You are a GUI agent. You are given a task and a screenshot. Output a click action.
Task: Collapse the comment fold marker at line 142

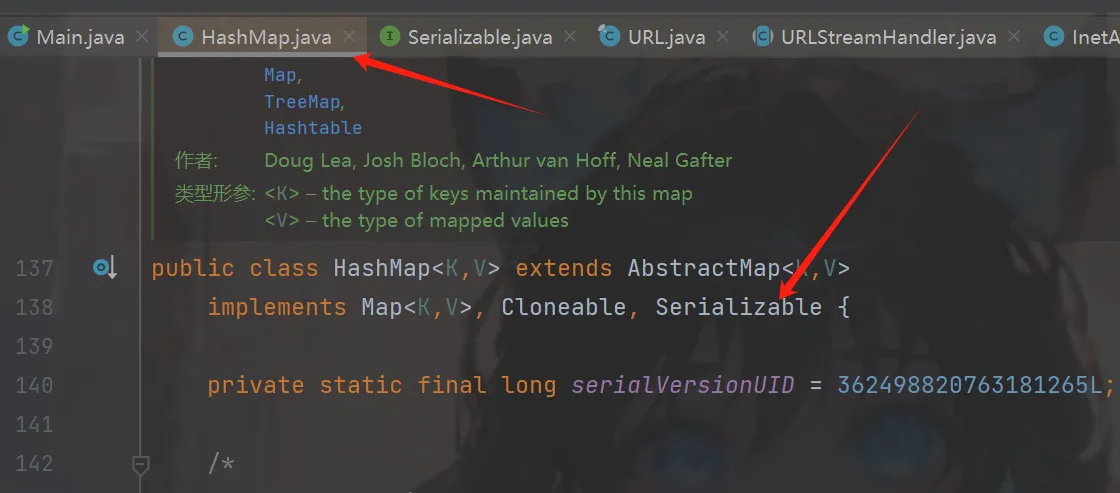click(141, 464)
